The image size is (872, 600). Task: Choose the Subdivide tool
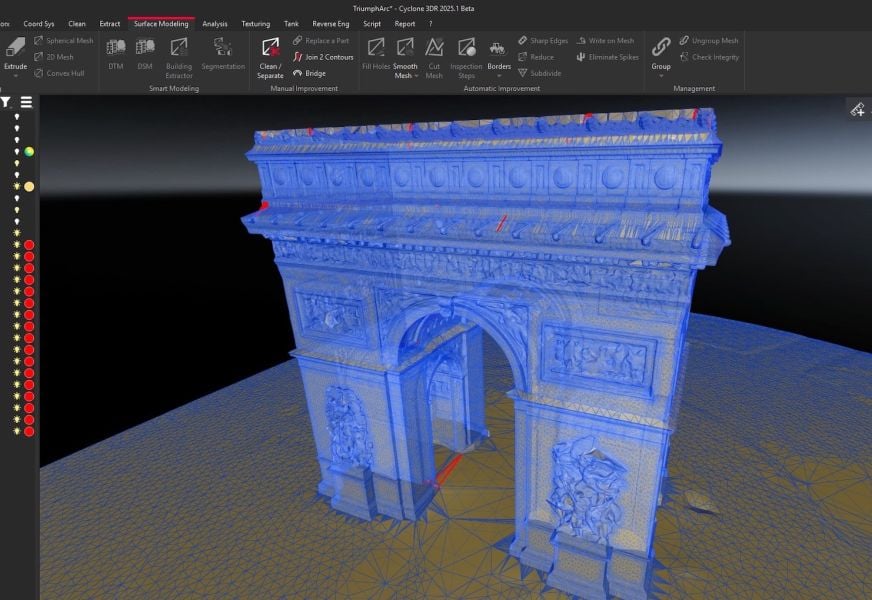point(539,73)
